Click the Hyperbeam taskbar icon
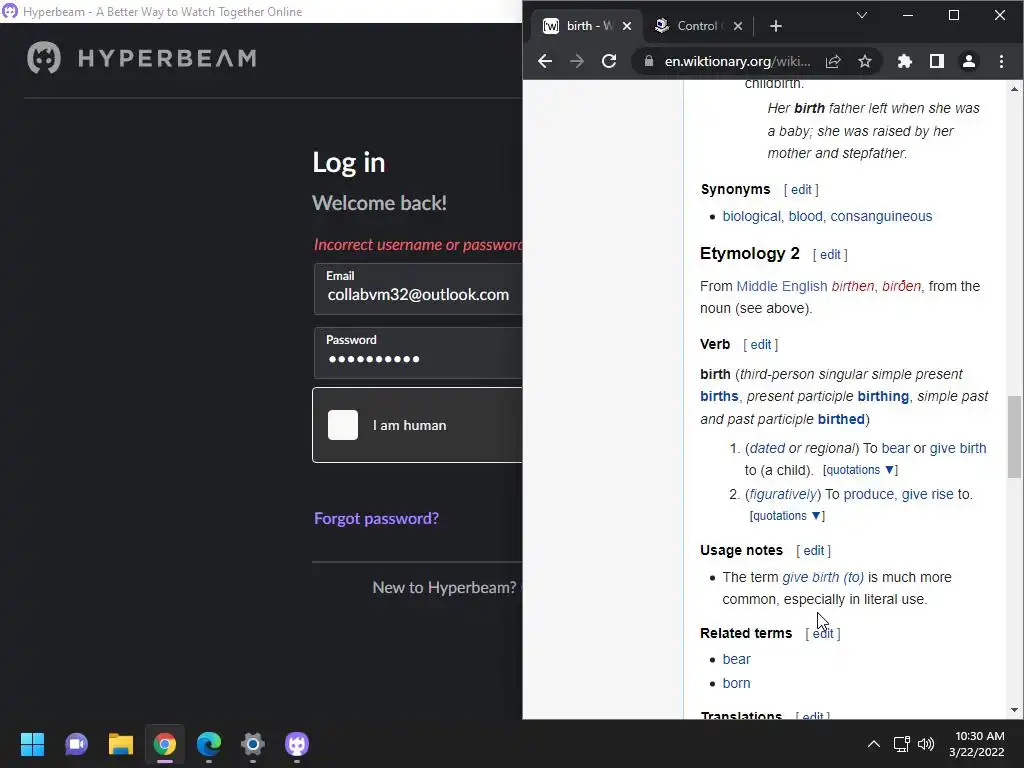 297,744
